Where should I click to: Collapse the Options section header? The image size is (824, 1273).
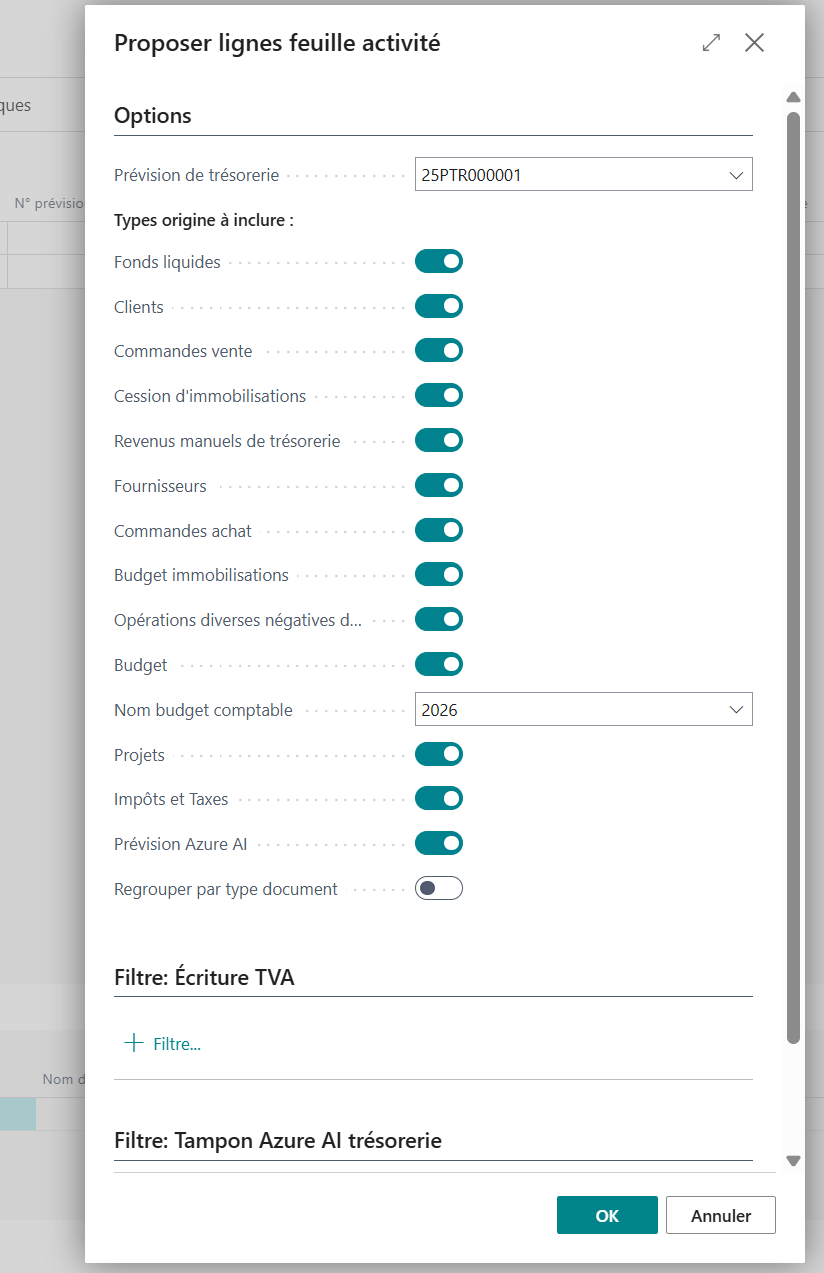pyautogui.click(x=153, y=116)
